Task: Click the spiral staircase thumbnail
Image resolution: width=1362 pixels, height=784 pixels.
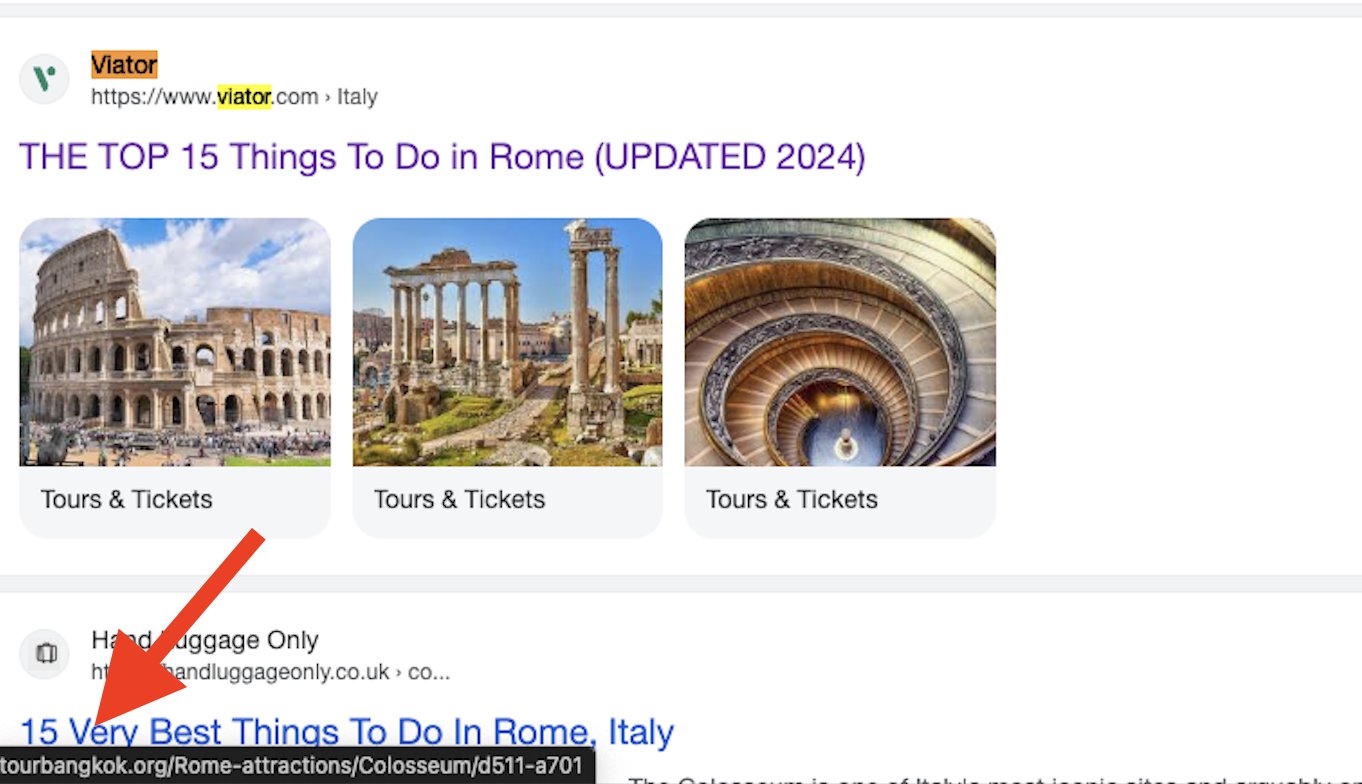Action: click(x=840, y=342)
